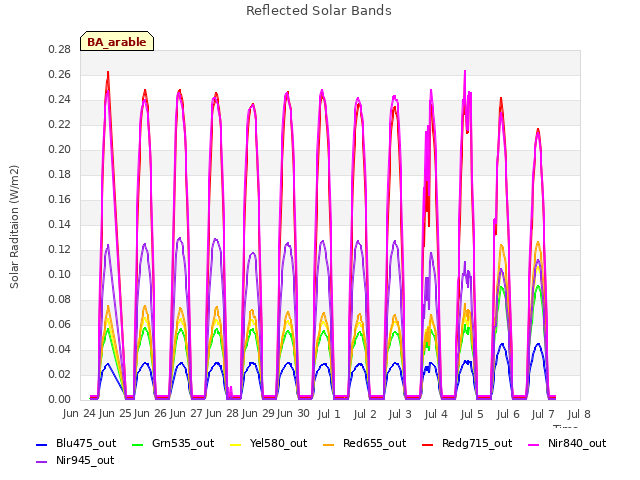Click the Nir945_out legend label

pos(85,460)
